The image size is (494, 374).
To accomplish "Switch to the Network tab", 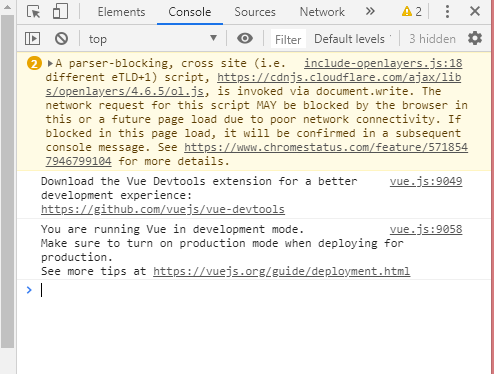I will coord(322,12).
